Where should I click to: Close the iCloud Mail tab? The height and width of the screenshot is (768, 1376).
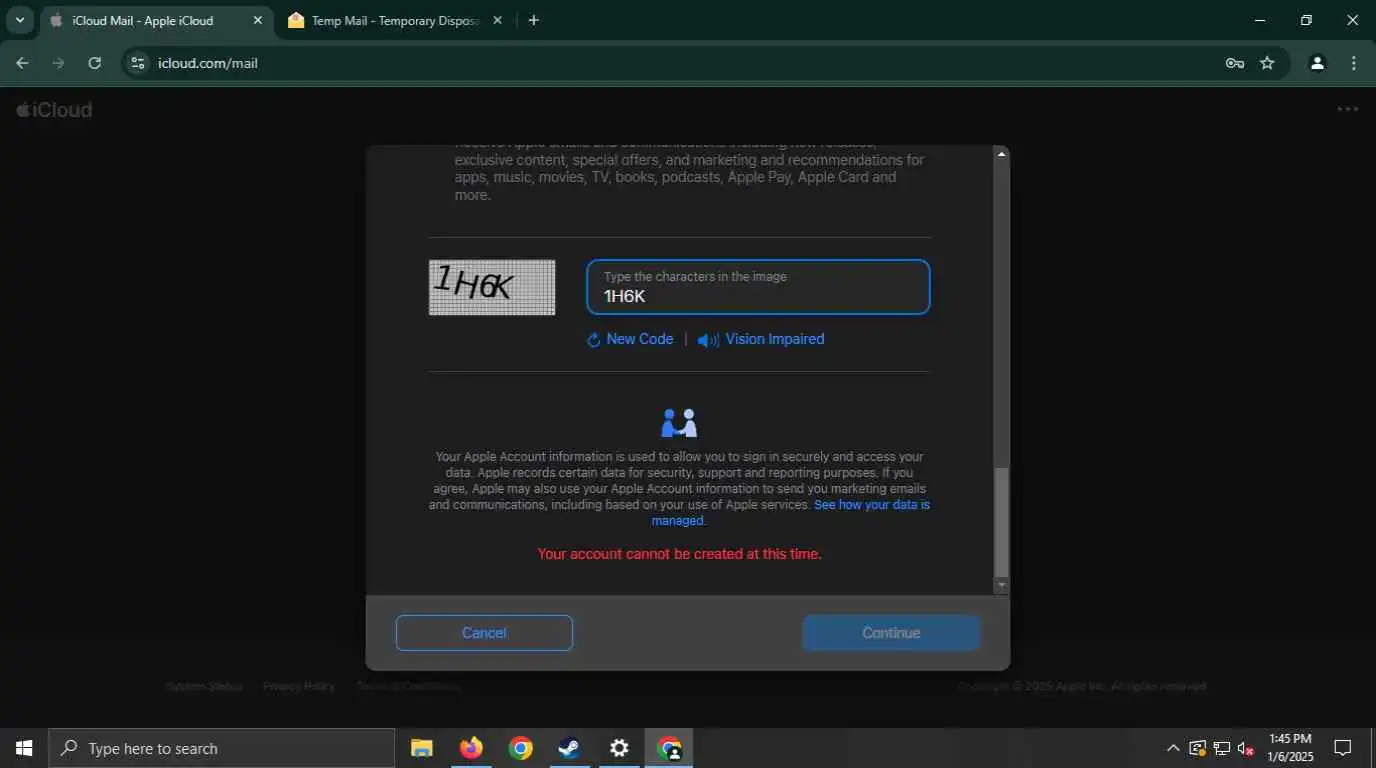coord(258,20)
